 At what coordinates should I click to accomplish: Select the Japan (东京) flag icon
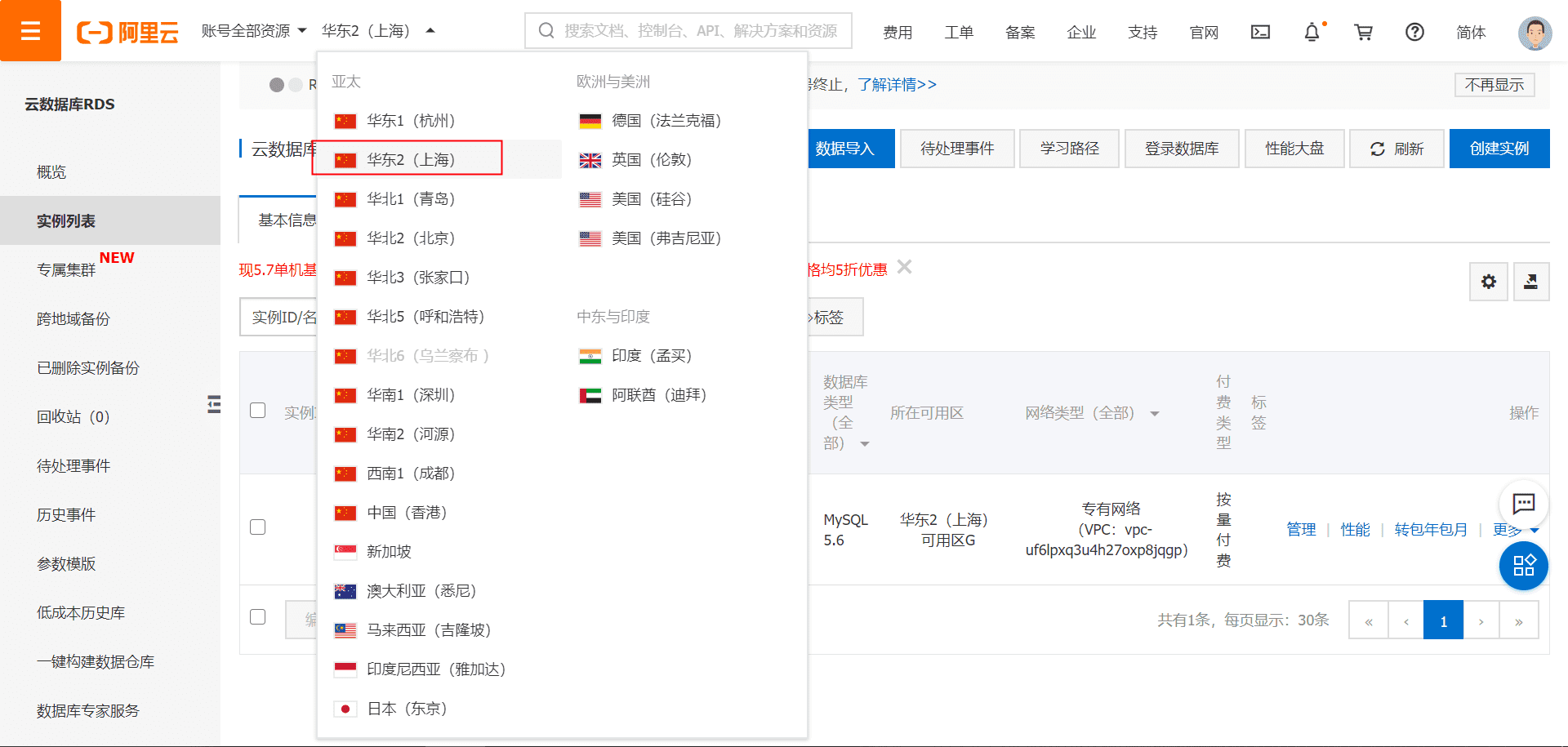[345, 709]
